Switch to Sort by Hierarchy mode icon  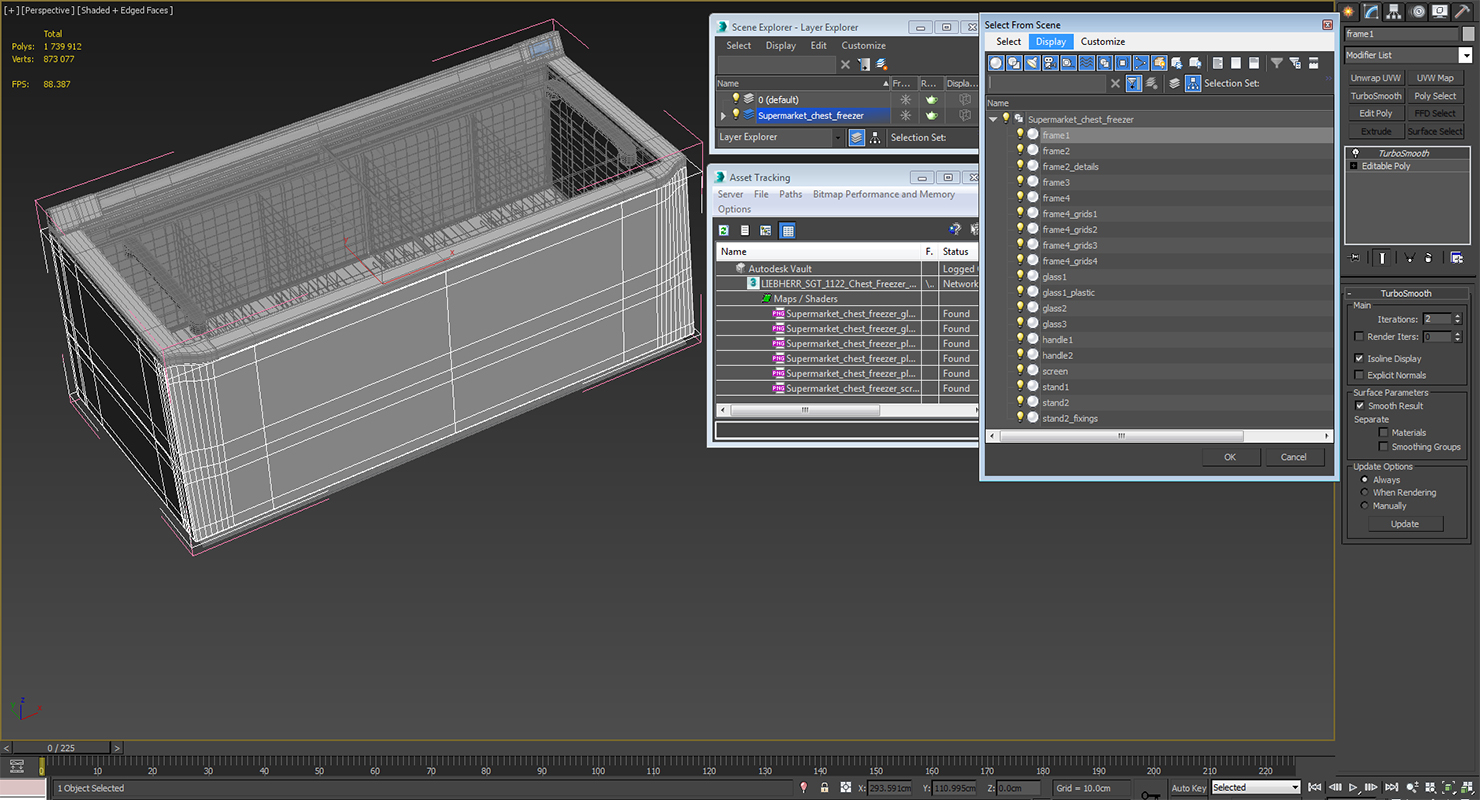click(1193, 83)
